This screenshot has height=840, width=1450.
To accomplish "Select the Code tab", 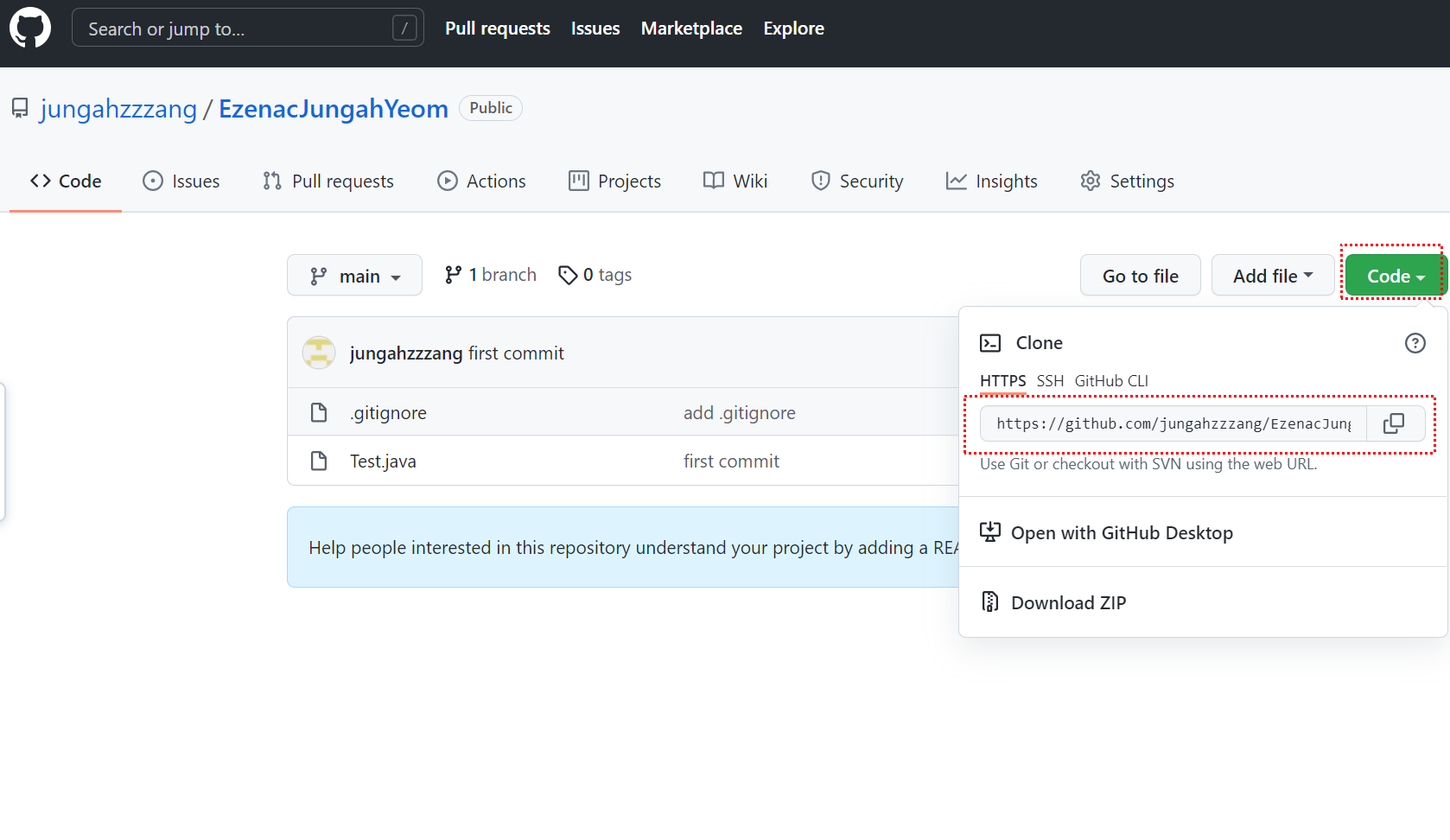I will [x=66, y=181].
